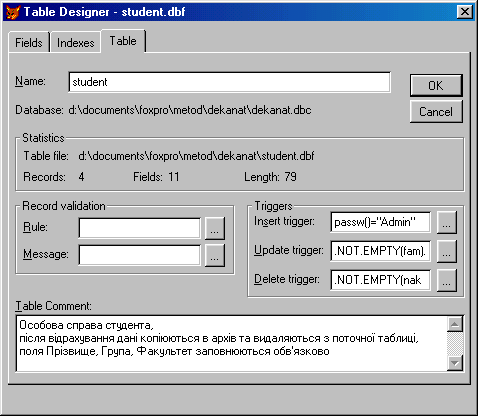Open expression builder for Update trigger
This screenshot has width=478, height=416.
click(447, 251)
